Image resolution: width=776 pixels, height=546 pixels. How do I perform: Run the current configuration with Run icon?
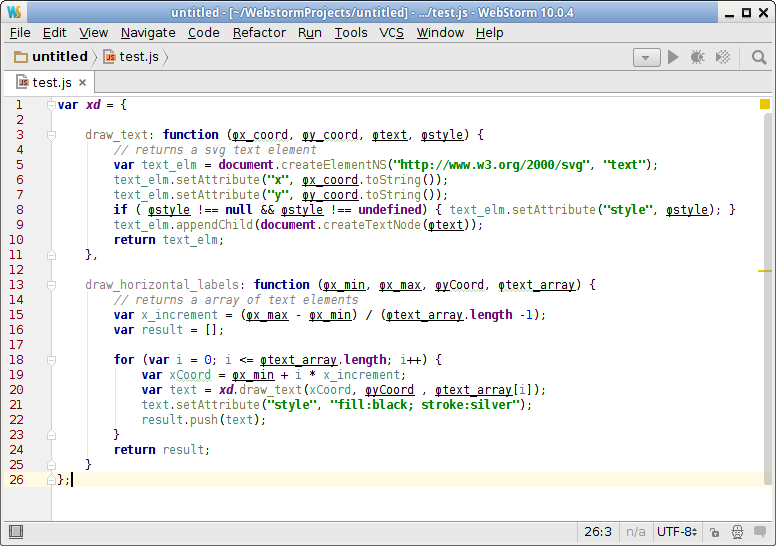tap(673, 57)
